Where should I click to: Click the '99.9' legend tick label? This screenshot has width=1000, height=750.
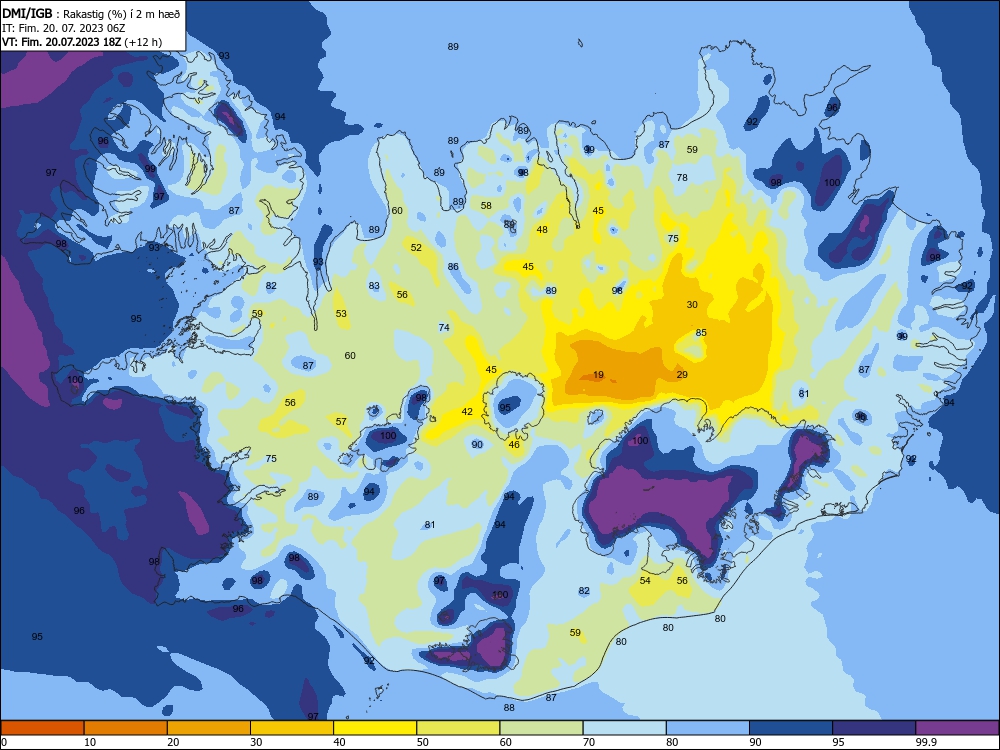926,742
